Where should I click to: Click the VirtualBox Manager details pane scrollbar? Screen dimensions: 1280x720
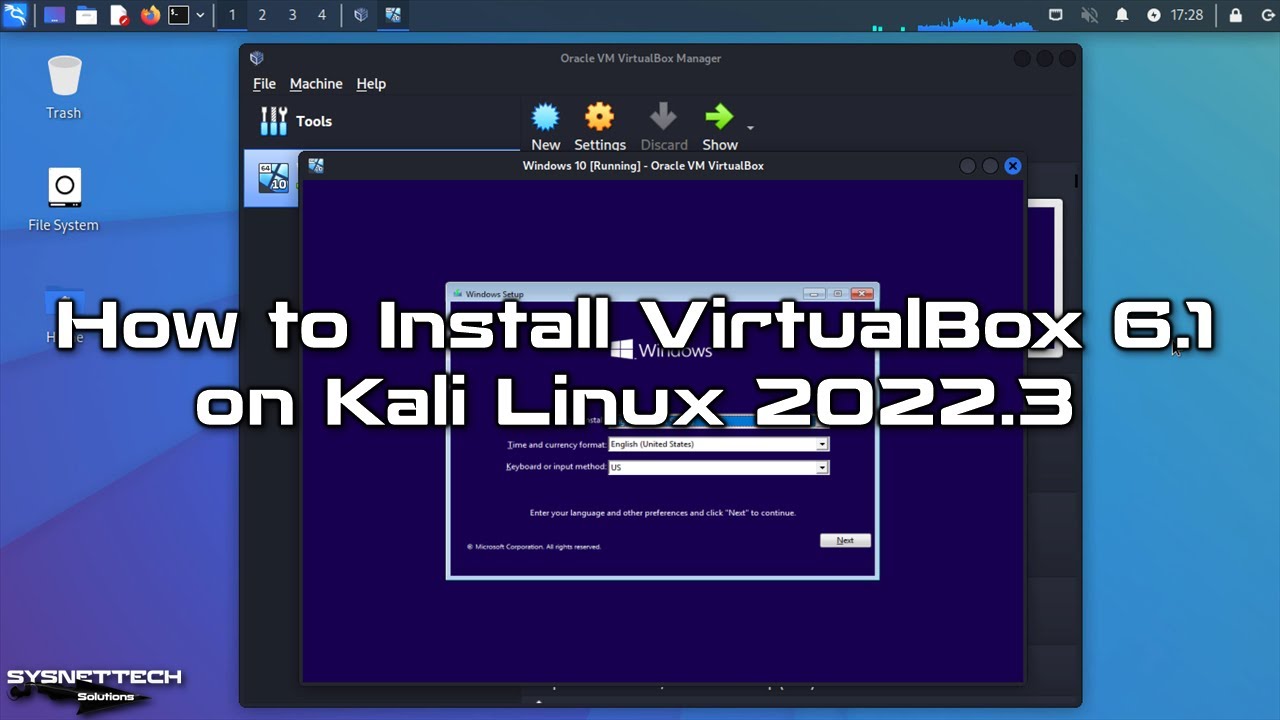coord(1076,181)
